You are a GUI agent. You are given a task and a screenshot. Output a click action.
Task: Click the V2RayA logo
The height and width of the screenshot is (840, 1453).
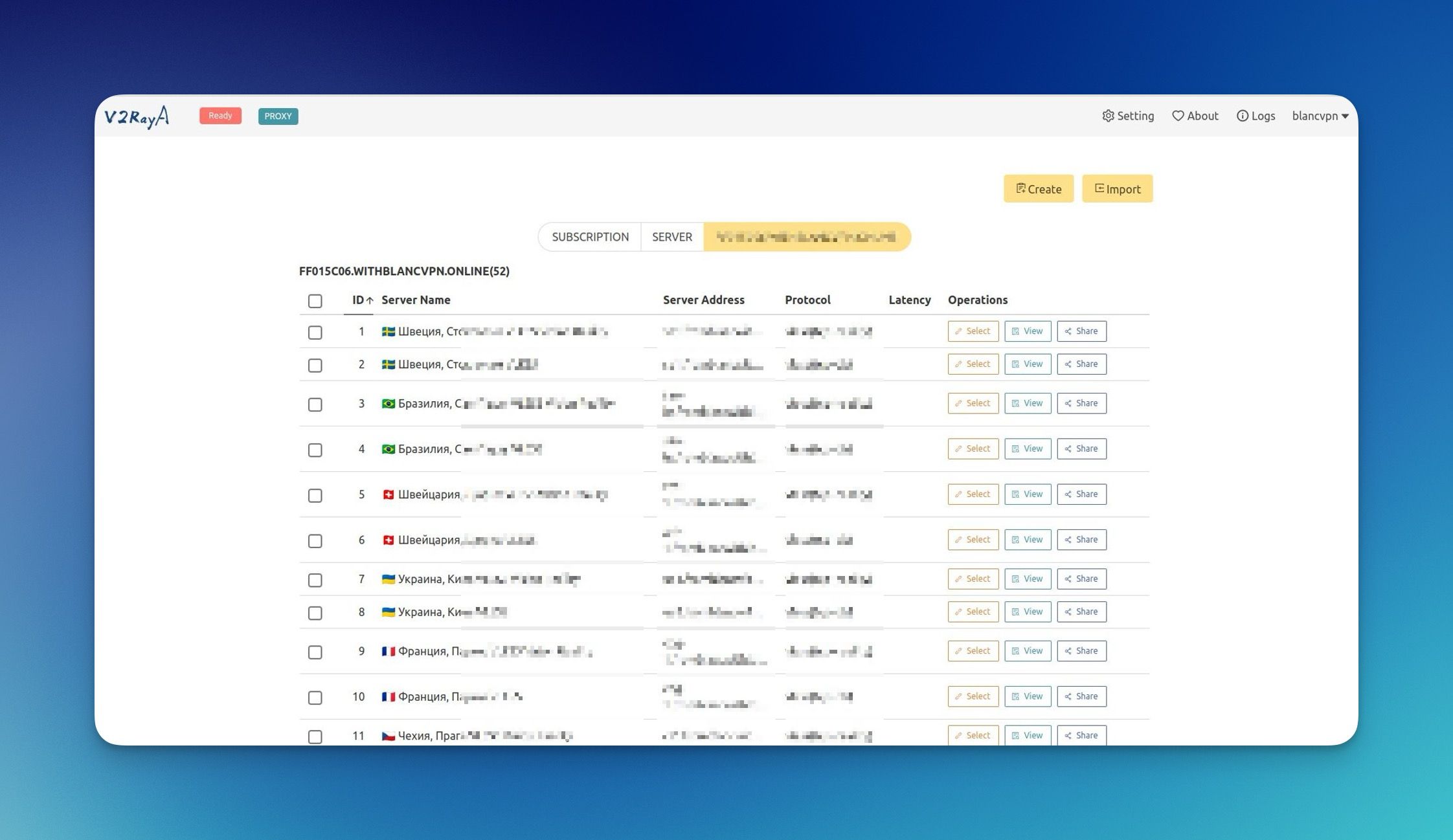[137, 116]
